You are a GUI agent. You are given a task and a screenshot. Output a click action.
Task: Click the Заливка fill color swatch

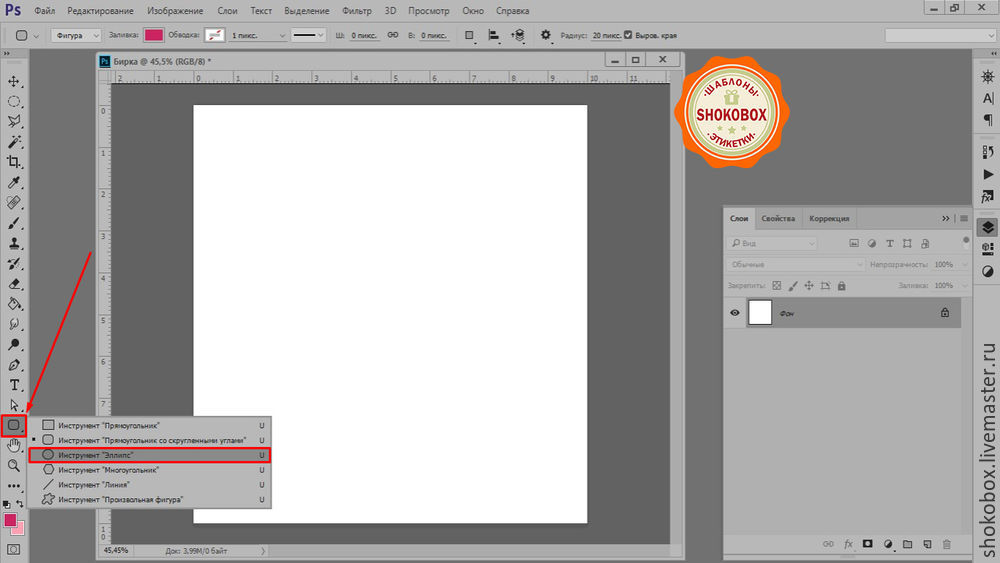pos(153,35)
